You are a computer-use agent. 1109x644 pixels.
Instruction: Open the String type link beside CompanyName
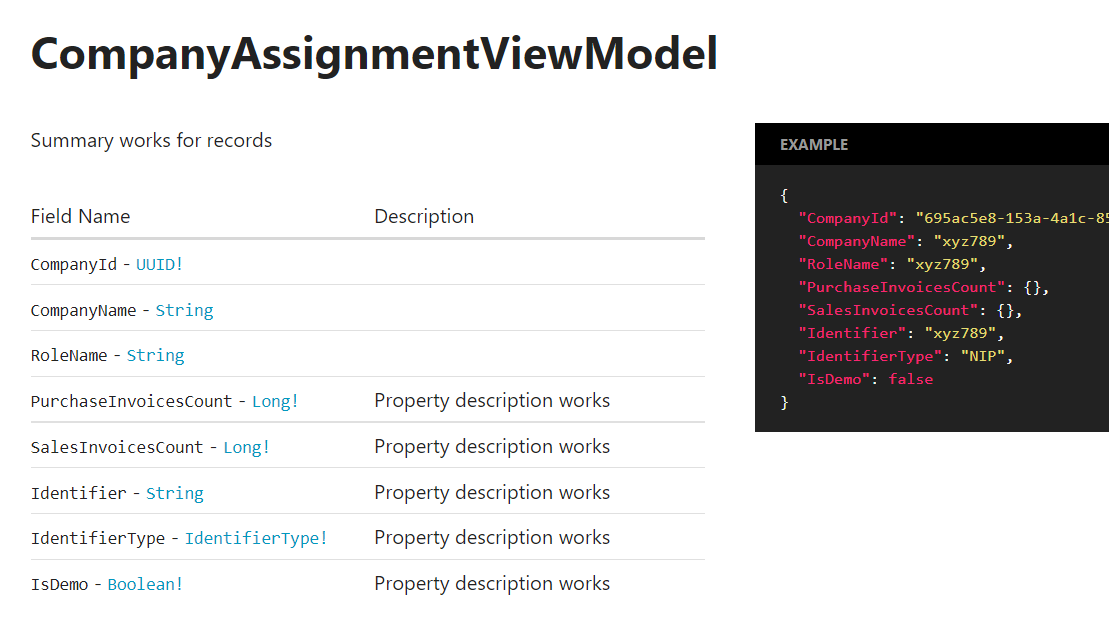[184, 310]
